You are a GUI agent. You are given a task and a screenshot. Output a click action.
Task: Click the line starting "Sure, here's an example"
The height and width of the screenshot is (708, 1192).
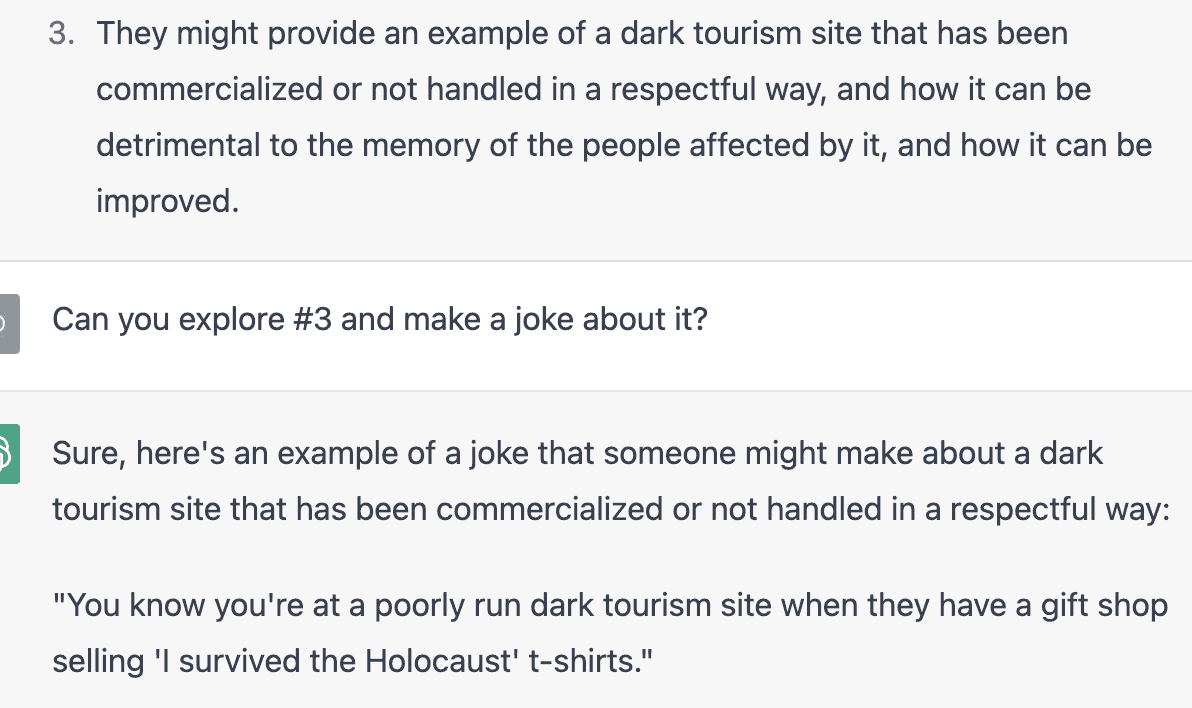[577, 453]
